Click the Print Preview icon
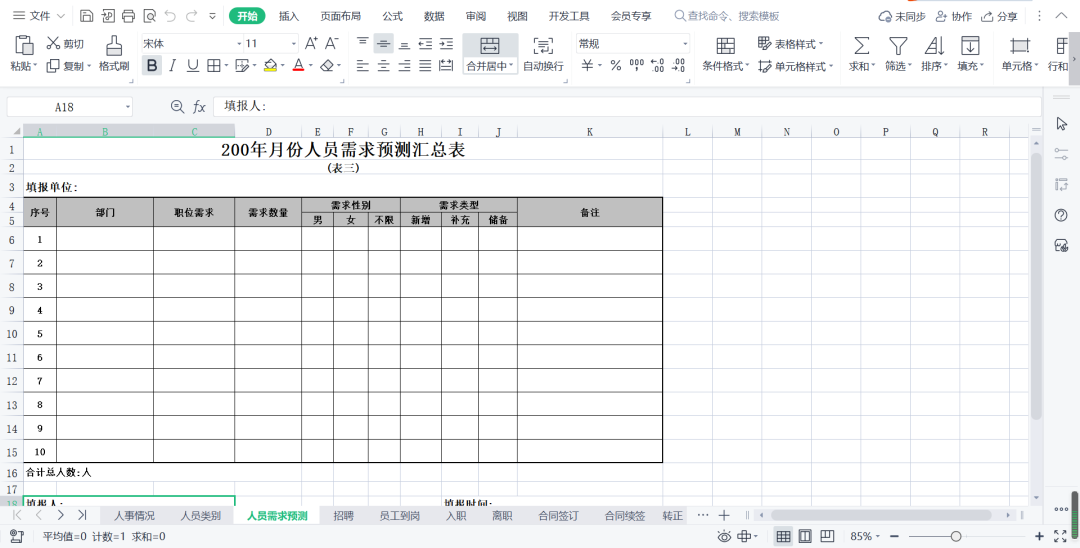 point(149,16)
